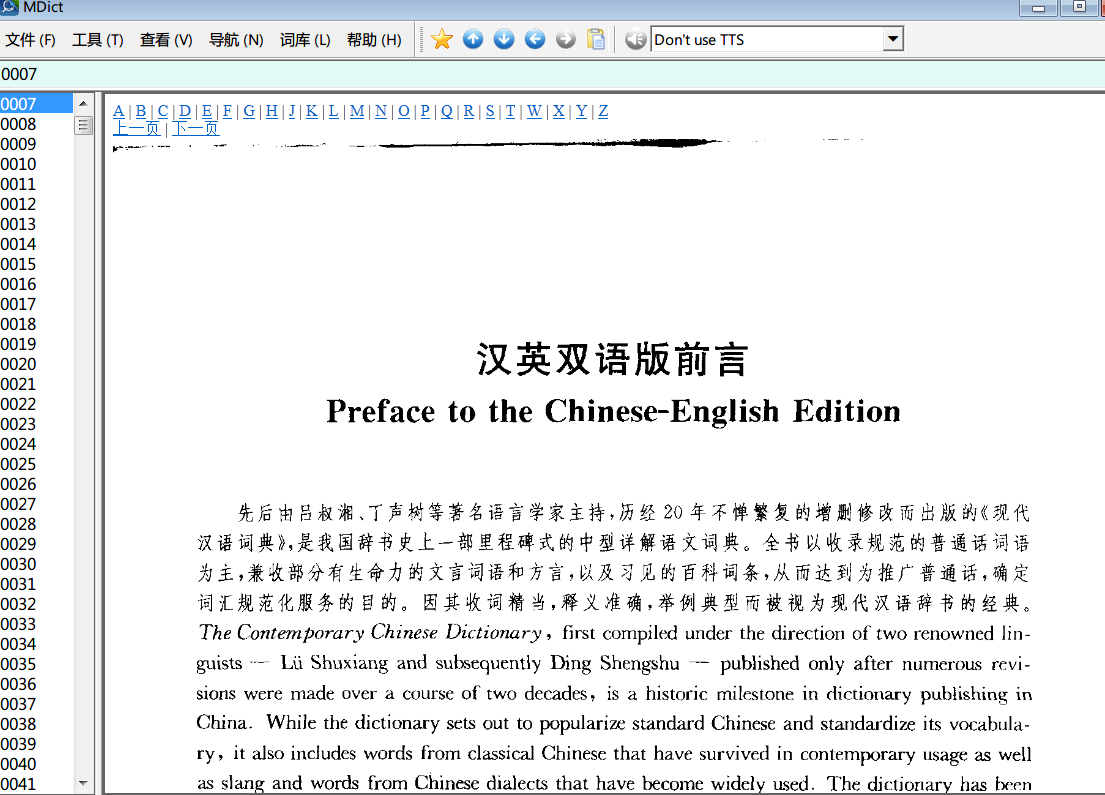Jump to letter F index link

tap(227, 111)
